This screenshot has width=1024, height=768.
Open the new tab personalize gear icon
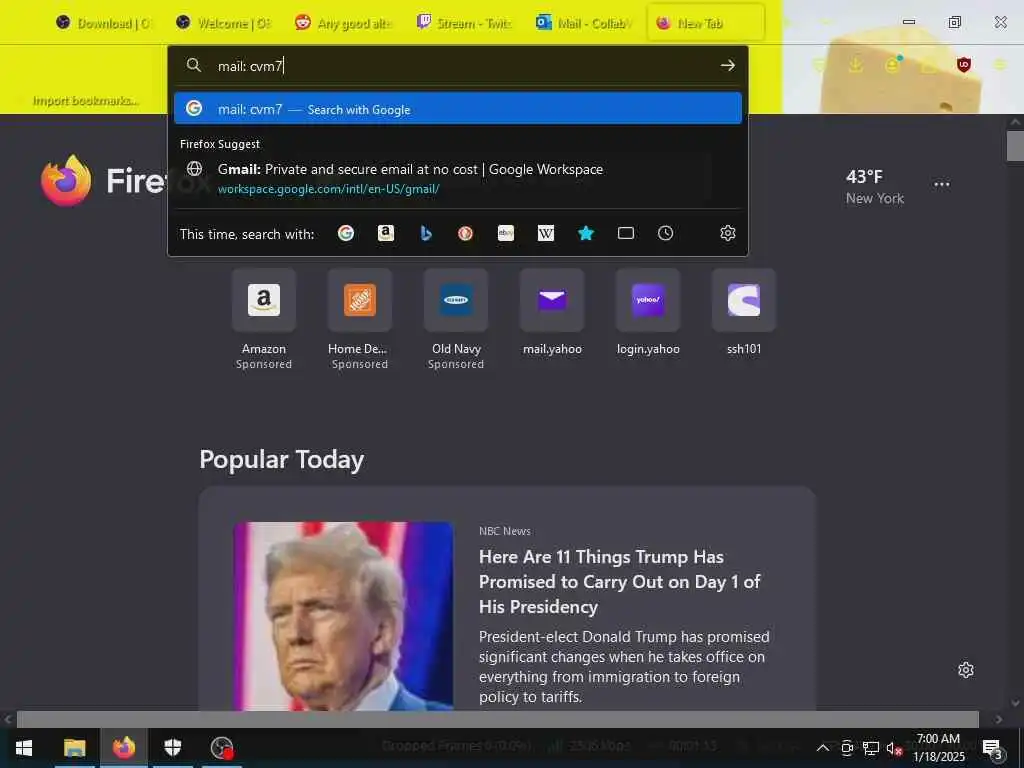[966, 670]
